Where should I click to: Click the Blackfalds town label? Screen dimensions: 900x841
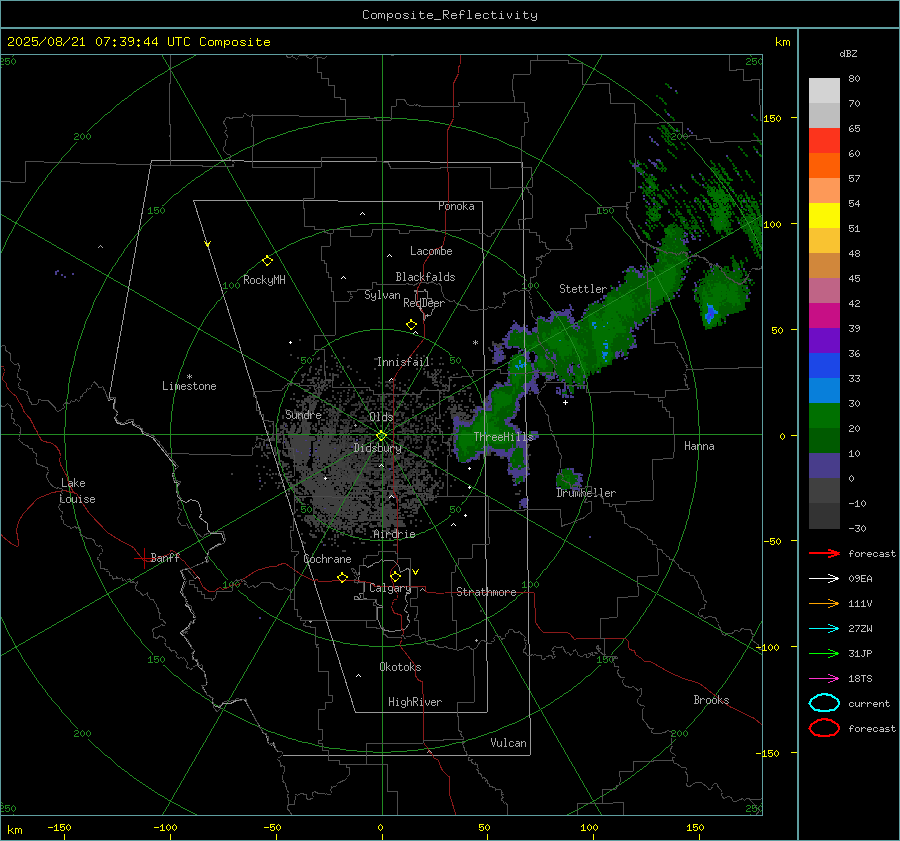coord(425,277)
